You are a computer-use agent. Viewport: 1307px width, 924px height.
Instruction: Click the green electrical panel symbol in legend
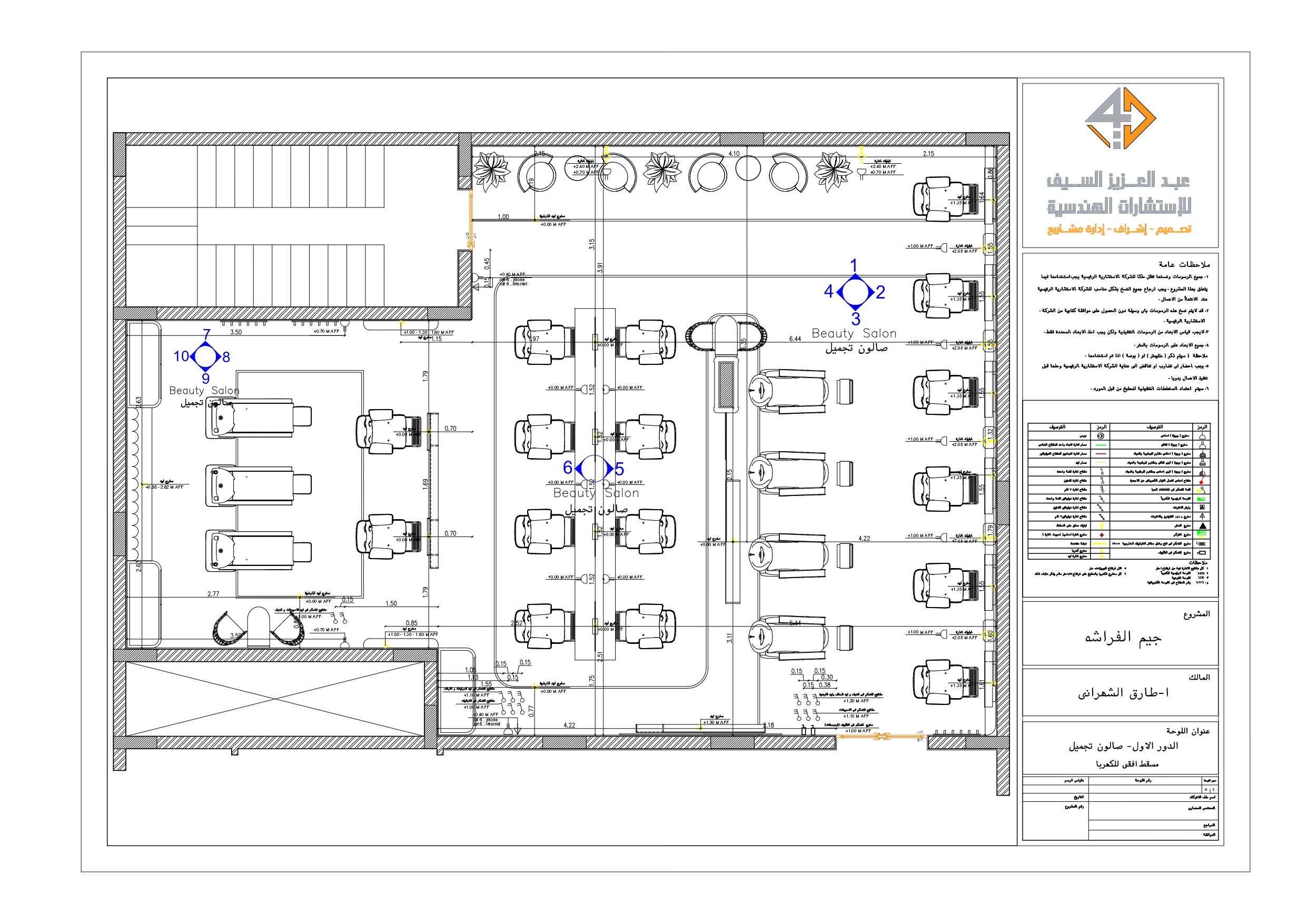[x=1202, y=499]
